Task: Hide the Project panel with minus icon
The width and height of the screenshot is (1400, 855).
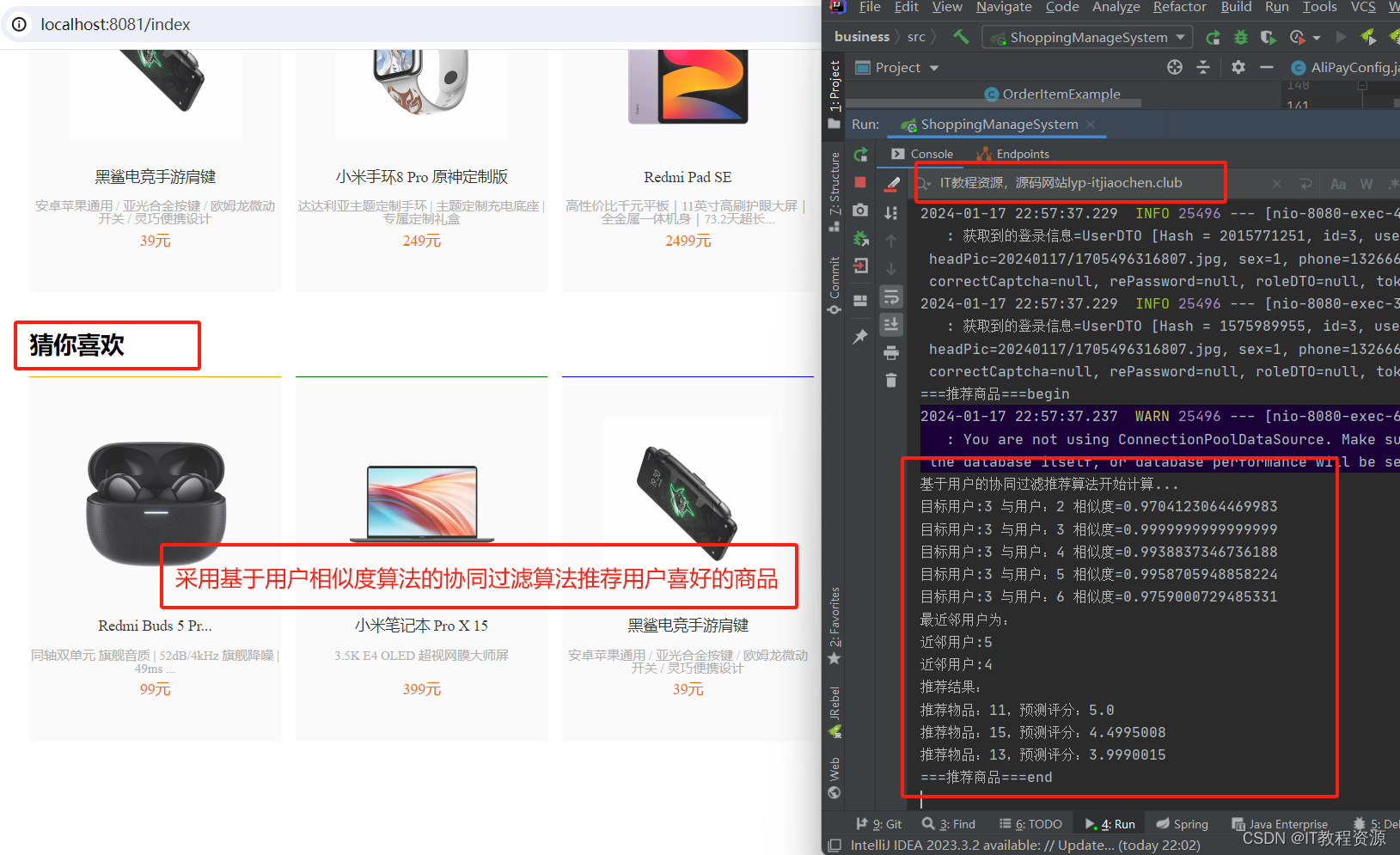Action: pos(1267,67)
